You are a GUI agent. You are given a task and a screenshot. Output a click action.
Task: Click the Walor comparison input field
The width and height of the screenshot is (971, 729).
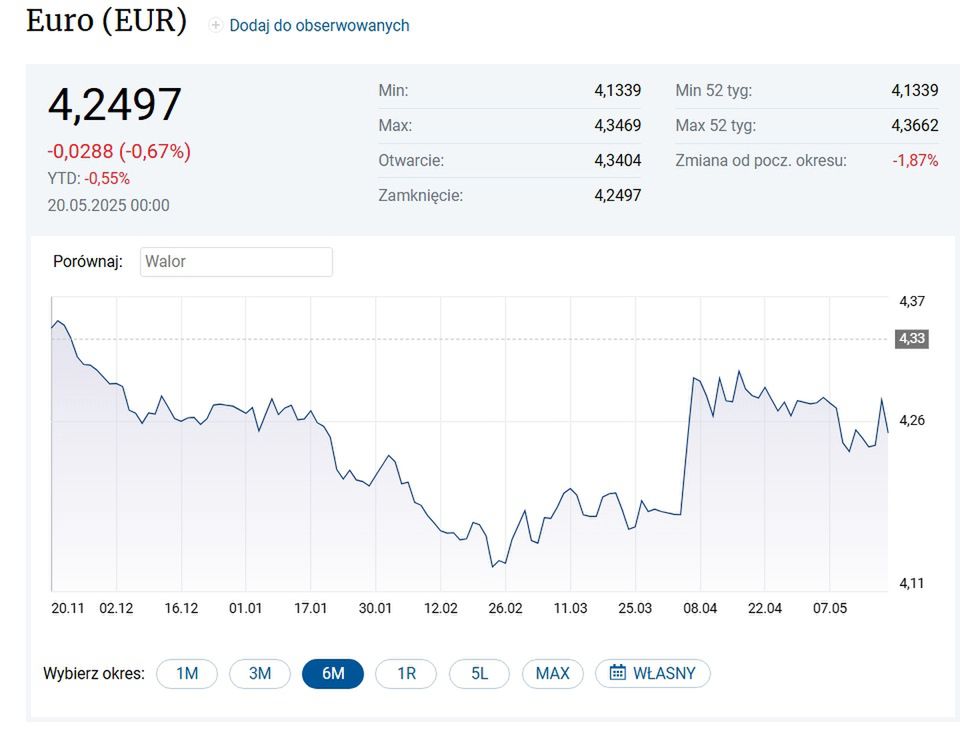[236, 261]
